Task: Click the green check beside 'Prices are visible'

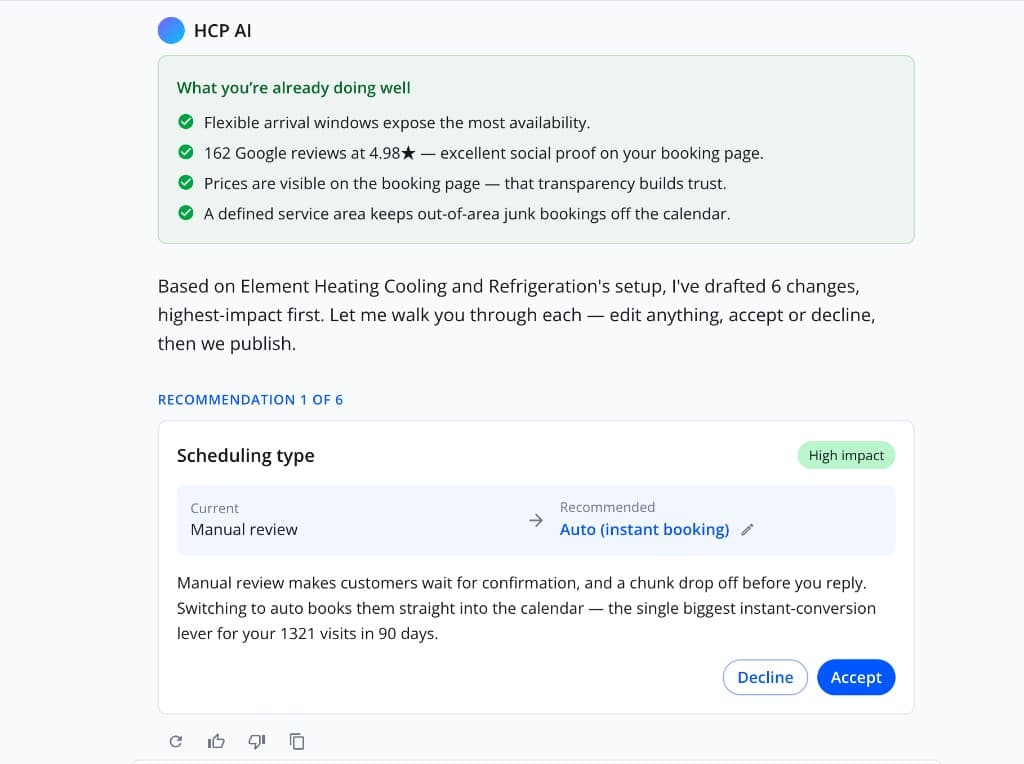Action: 186,183
